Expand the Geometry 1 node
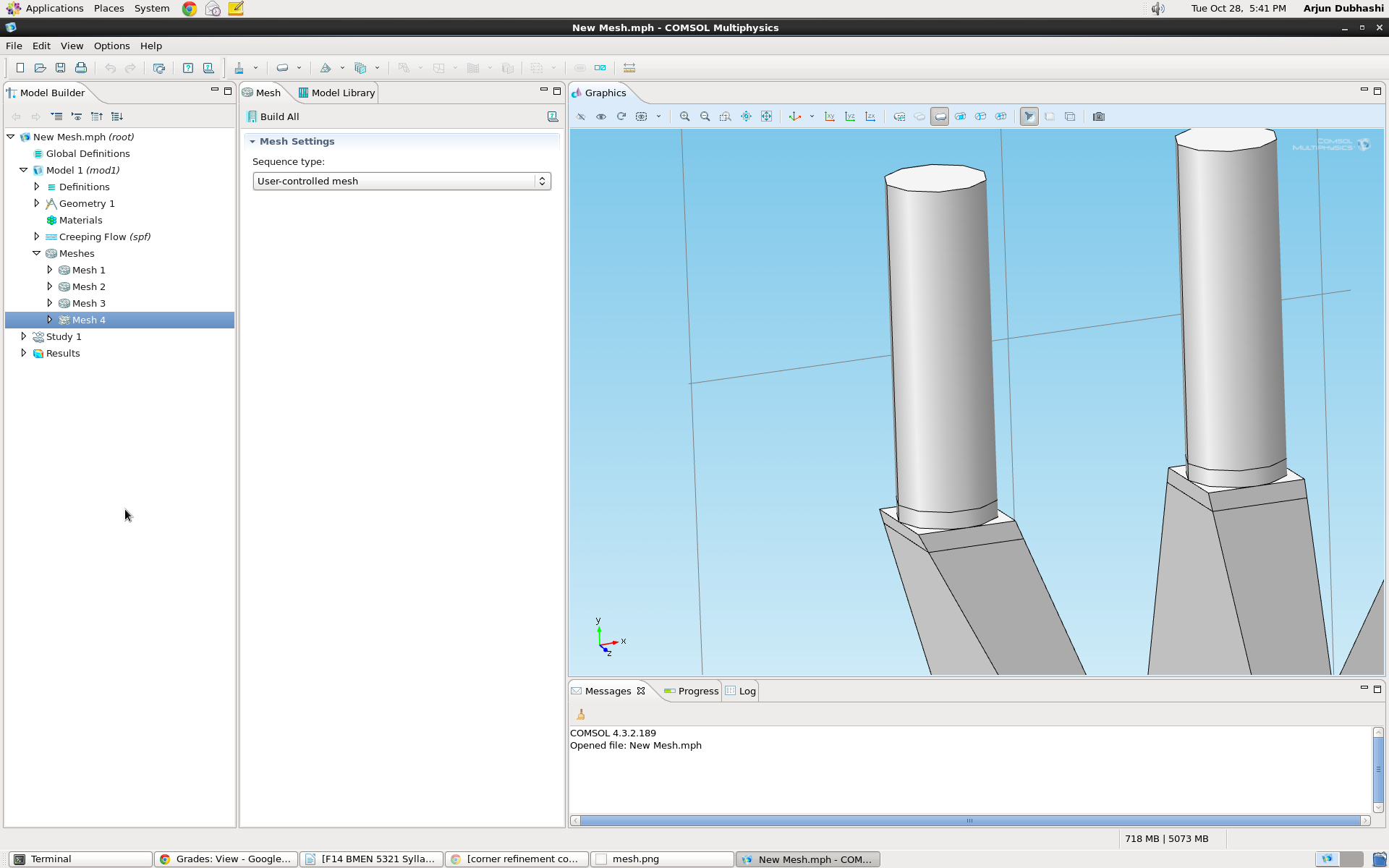 (x=37, y=203)
